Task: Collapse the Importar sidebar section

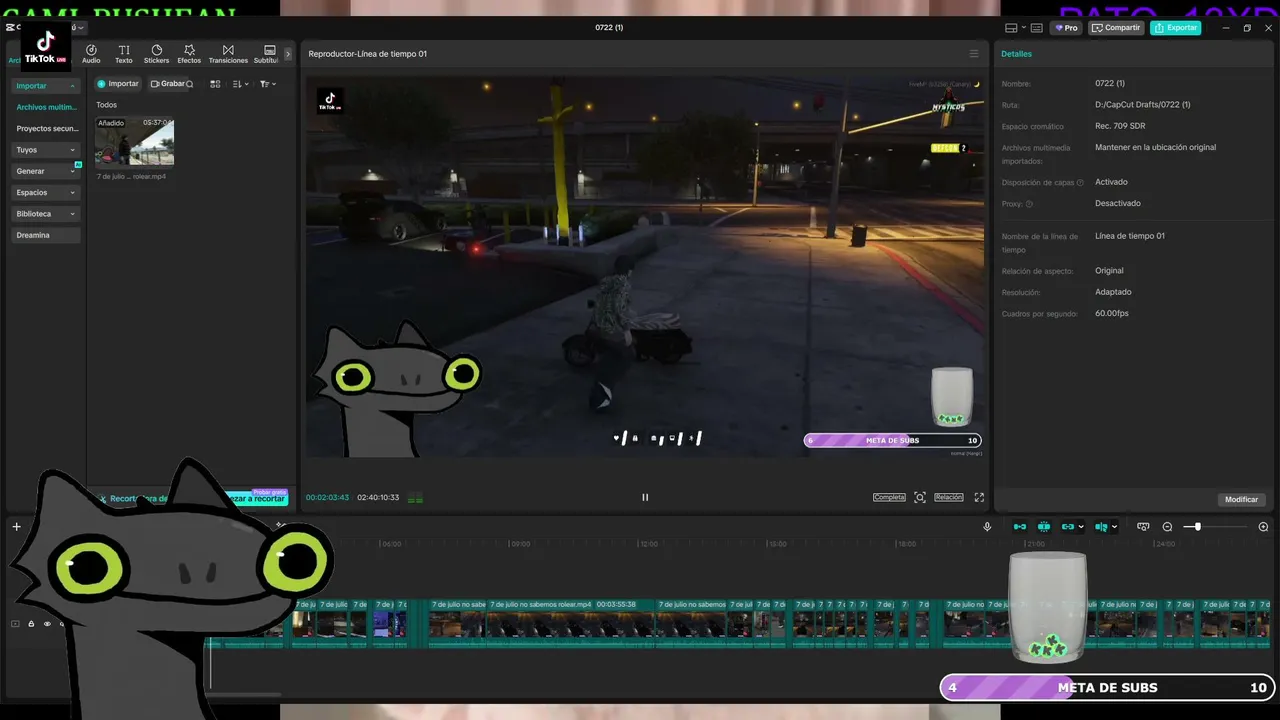Action: pos(46,86)
